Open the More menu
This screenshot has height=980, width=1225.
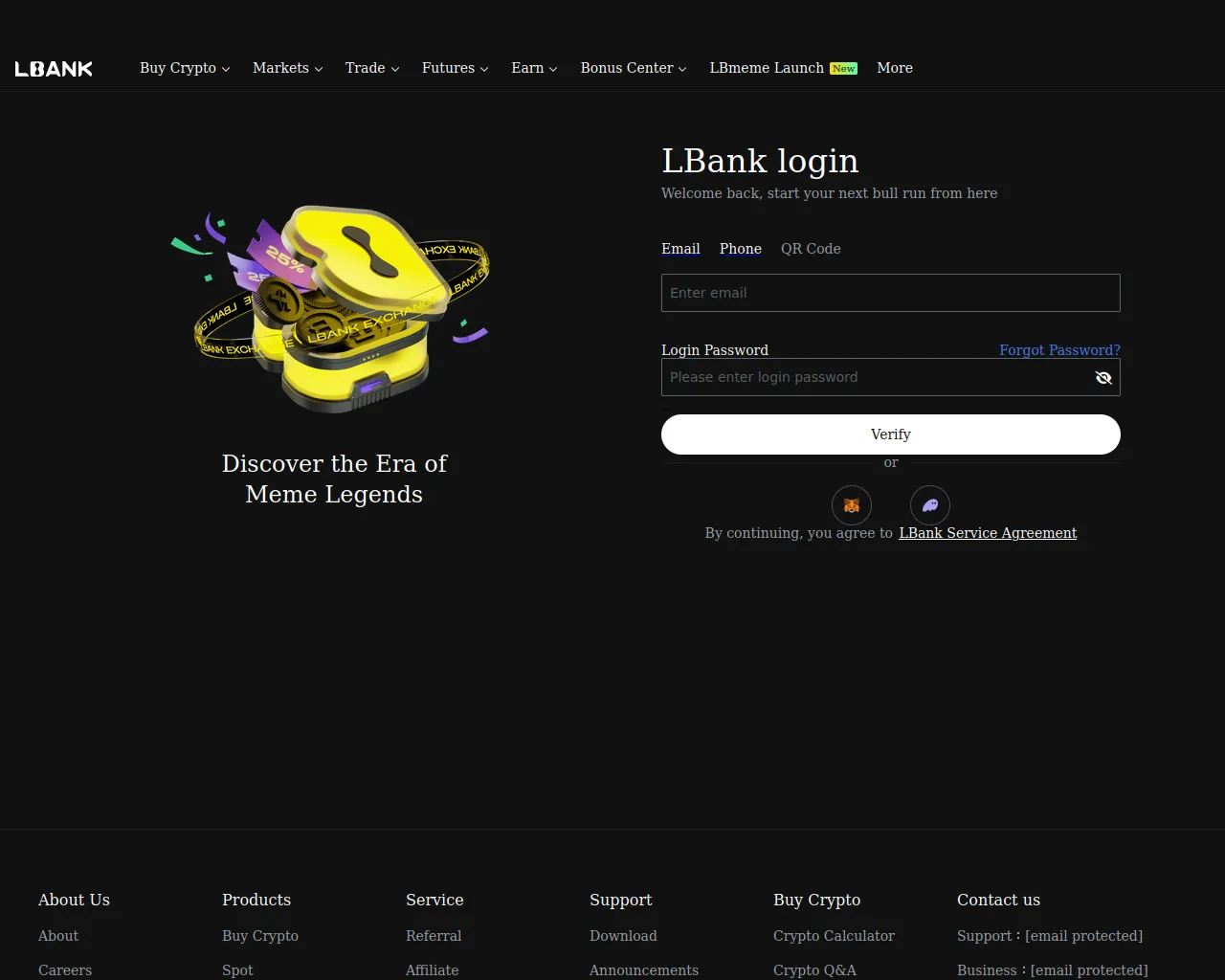click(x=895, y=68)
